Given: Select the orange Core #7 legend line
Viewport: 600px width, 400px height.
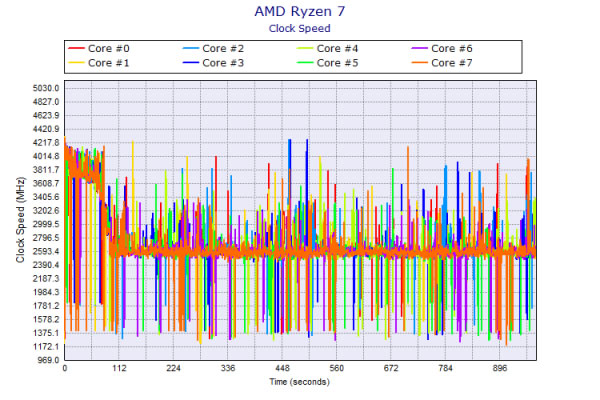Looking at the screenshot, I should tap(419, 63).
